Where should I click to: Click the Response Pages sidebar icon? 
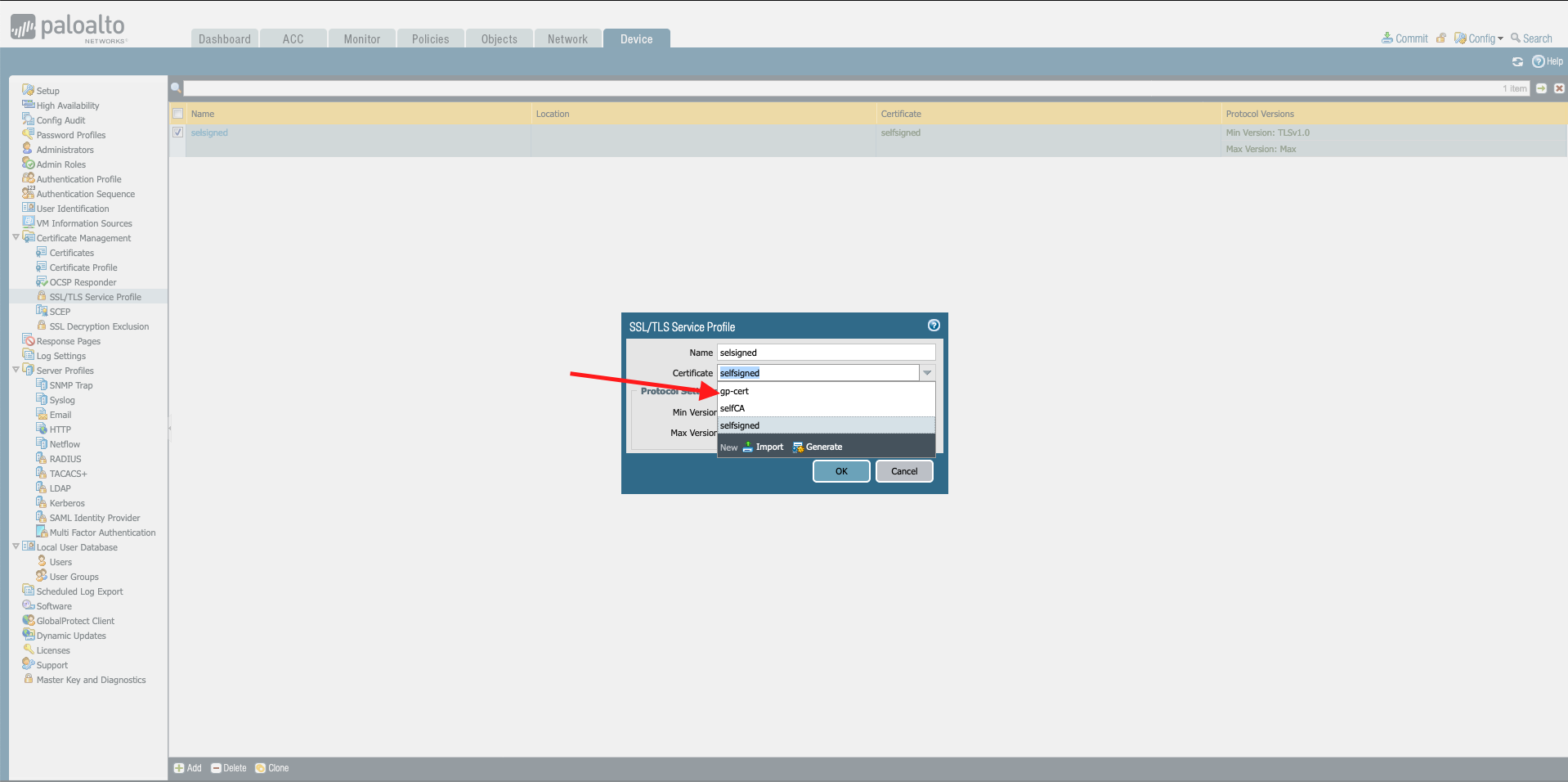(x=28, y=340)
